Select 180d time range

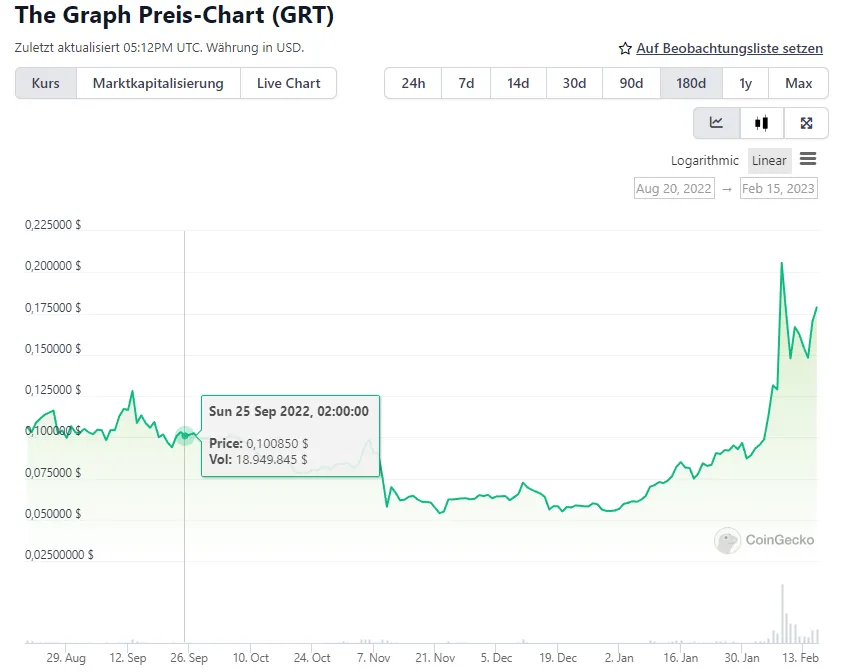pyautogui.click(x=691, y=83)
